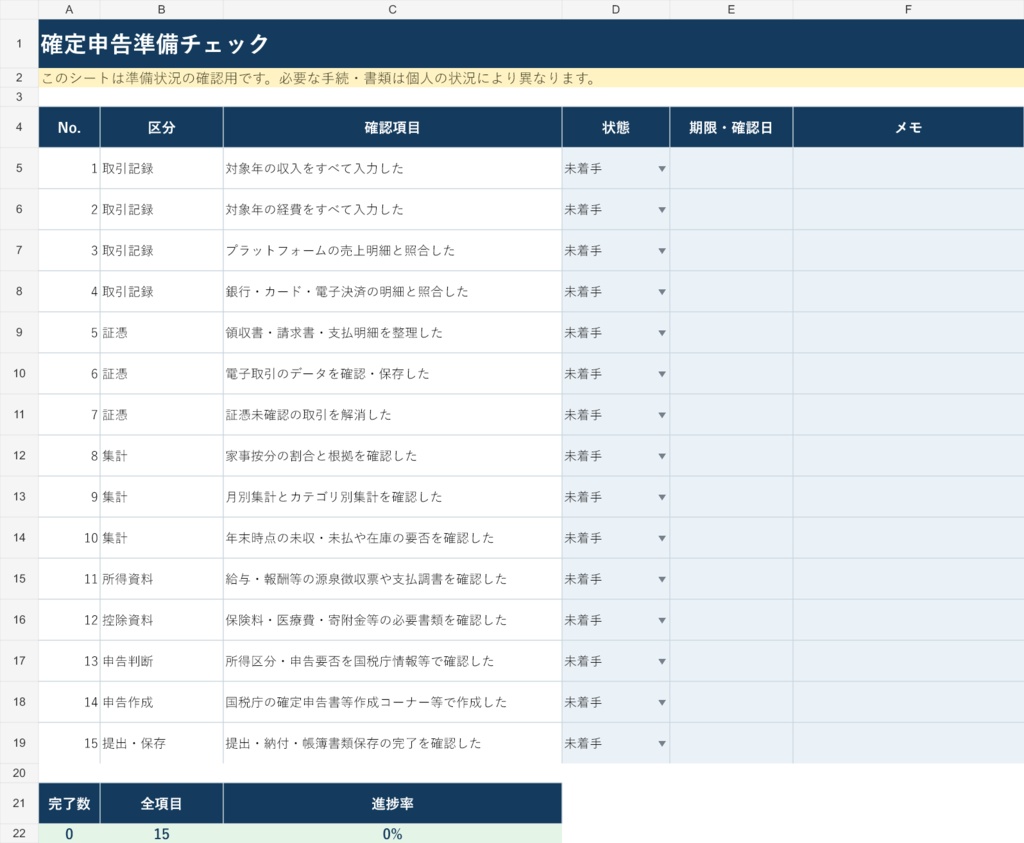Click メモ cell in 所得区分・申告要否 row
This screenshot has height=843, width=1024.
coord(908,661)
